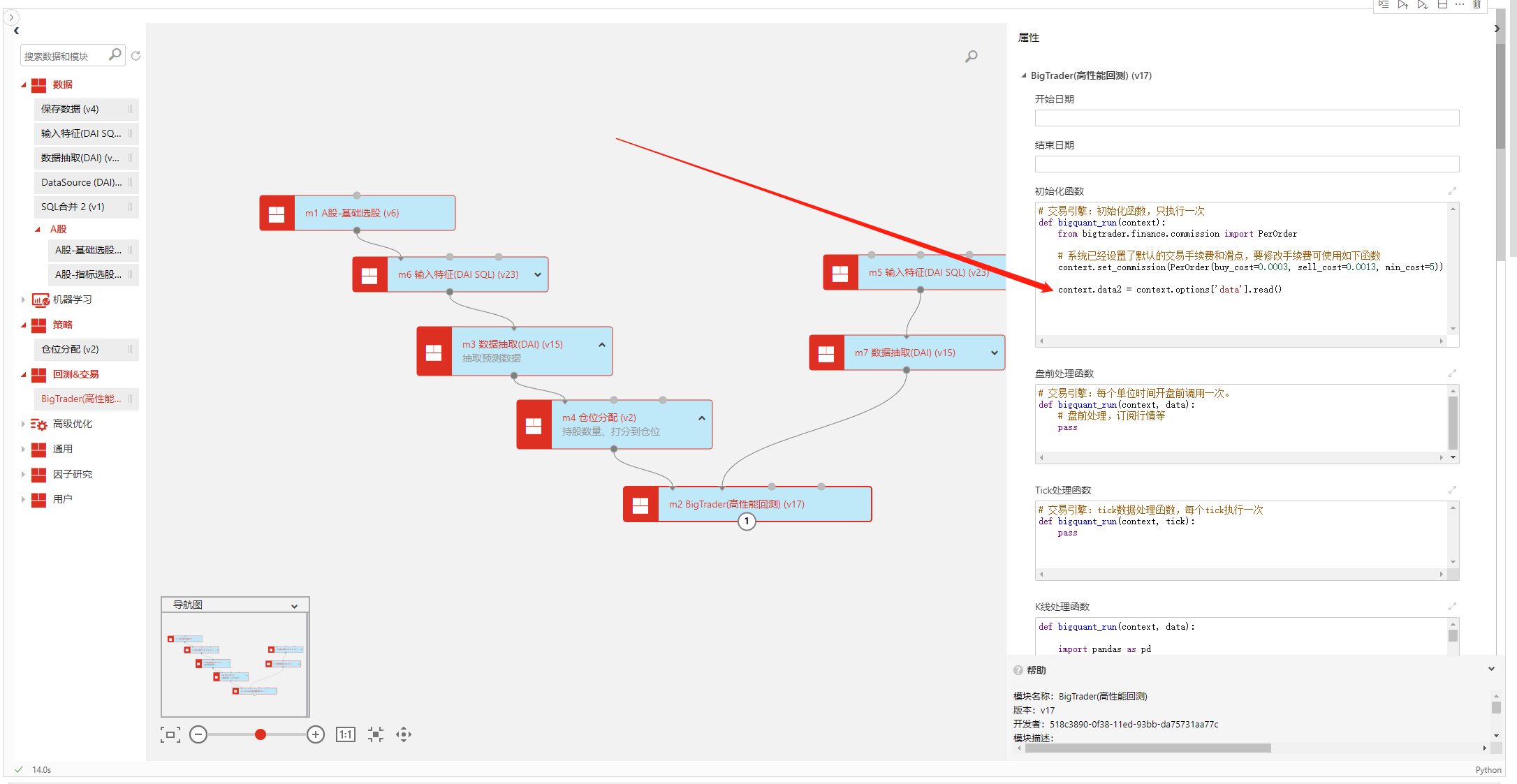
Task: Collapse the 帮助 help panel chevron
Action: click(x=1491, y=669)
